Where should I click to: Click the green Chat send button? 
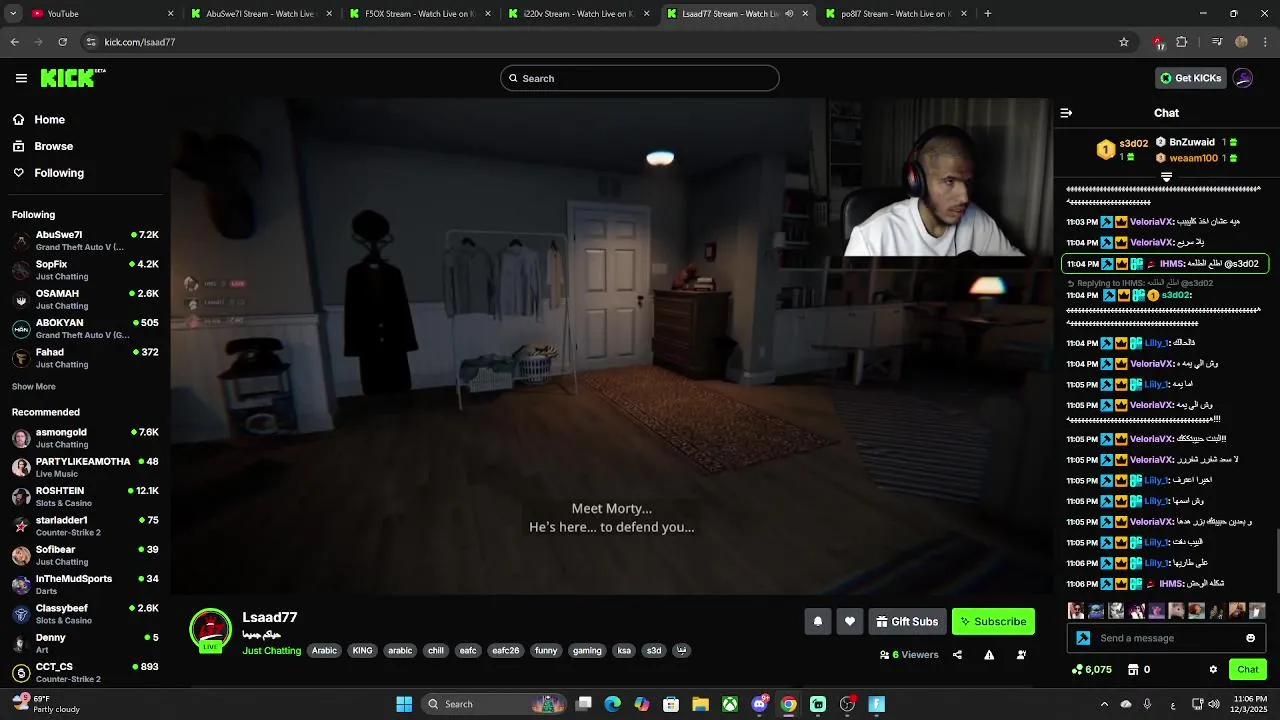(x=1248, y=669)
